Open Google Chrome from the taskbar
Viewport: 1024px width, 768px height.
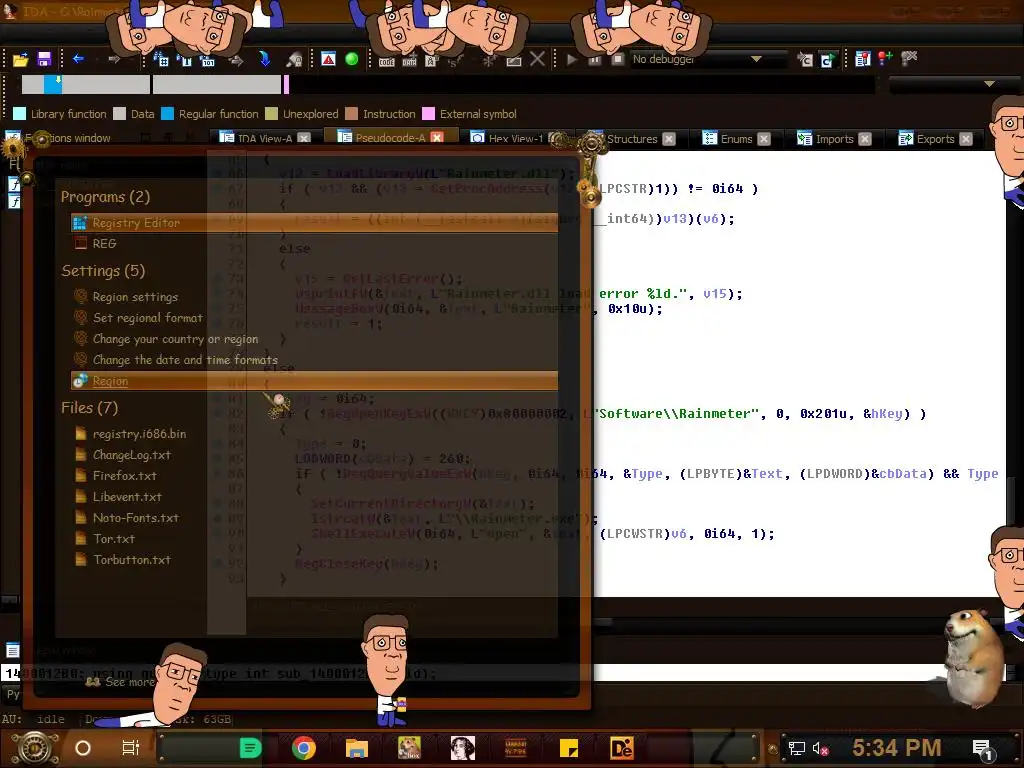[304, 748]
